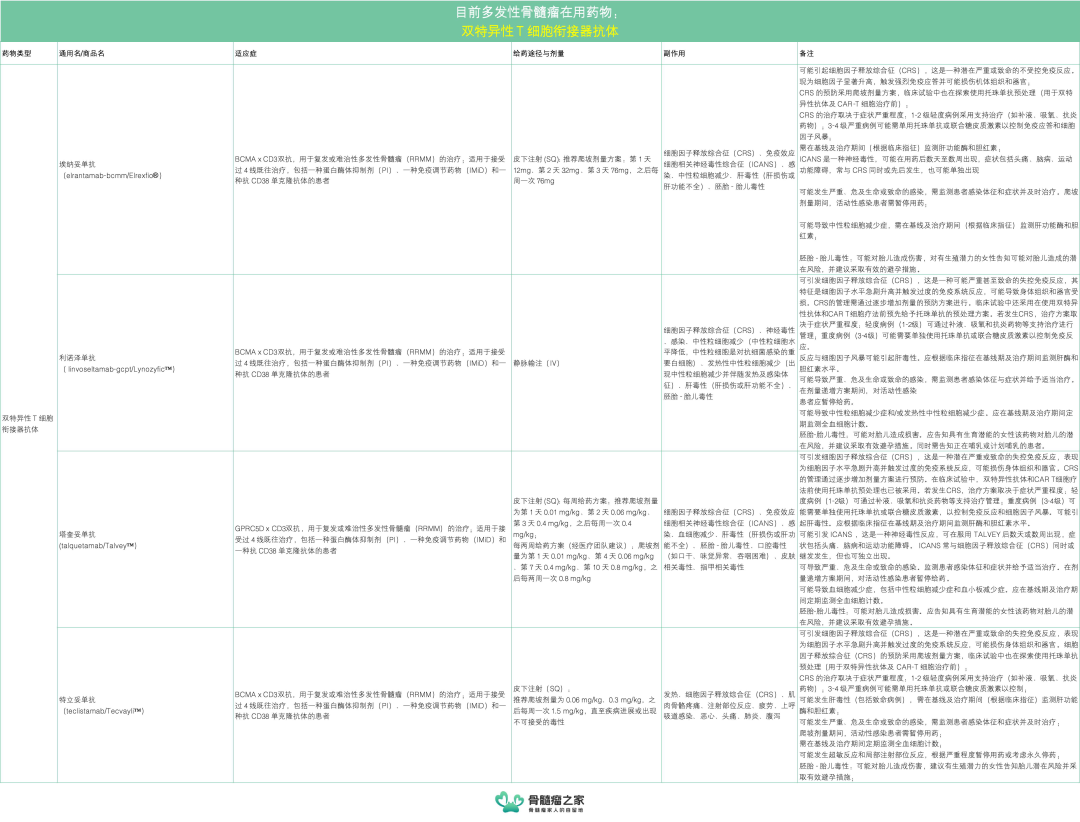Select the '药物类型' column header

point(28,53)
